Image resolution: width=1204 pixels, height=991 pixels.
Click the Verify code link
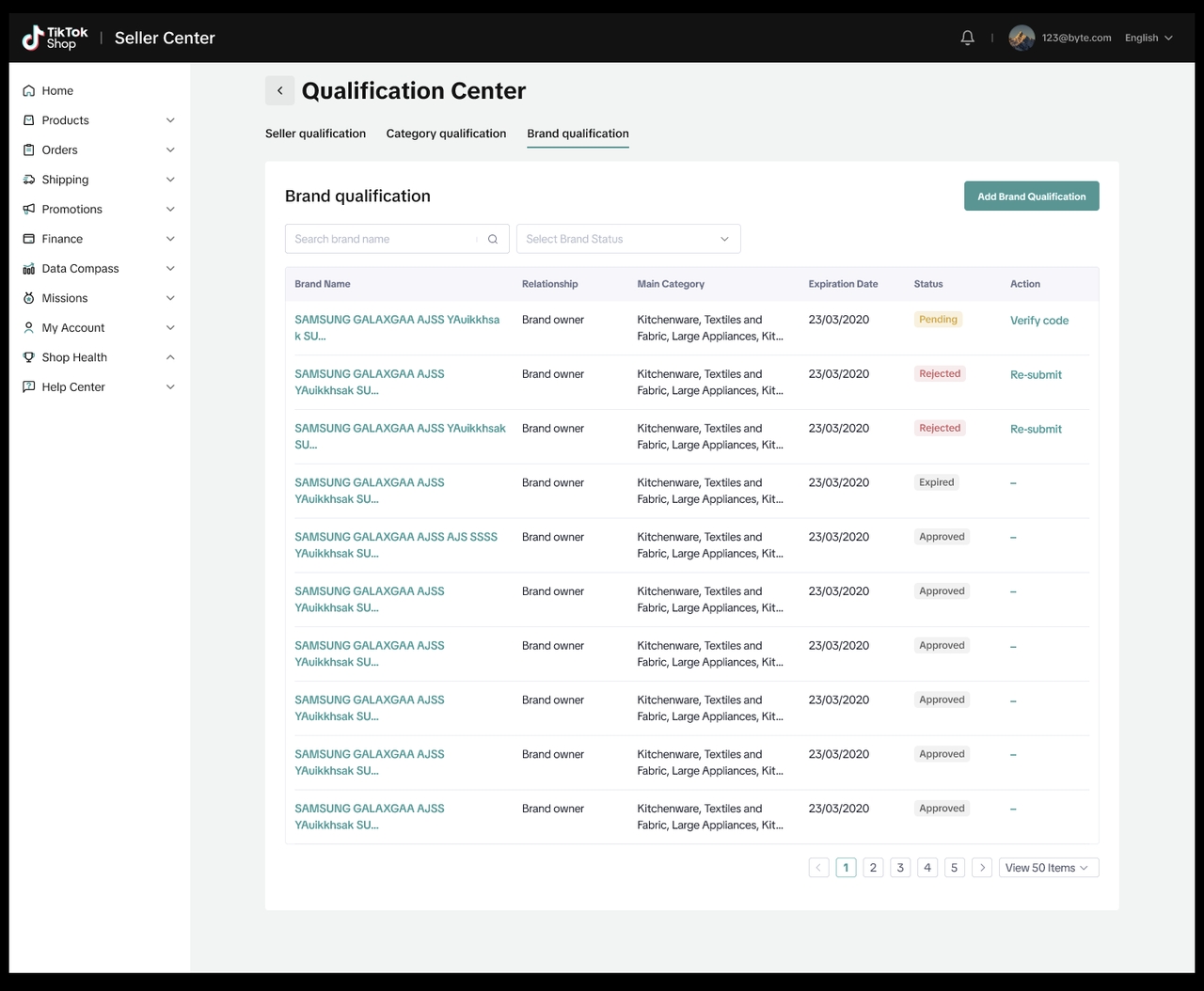point(1038,321)
